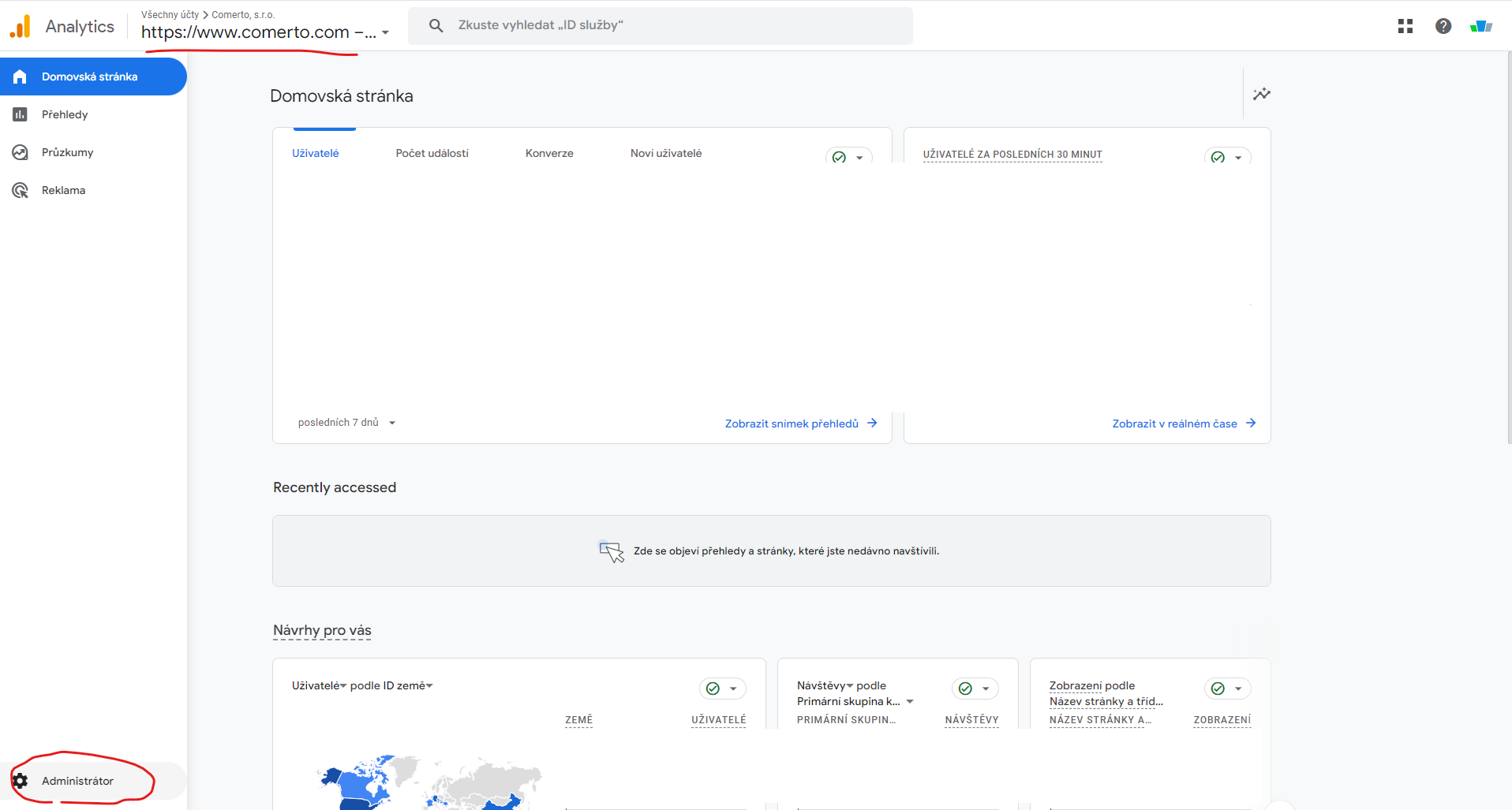Select Domovská stránka in the sidebar
The image size is (1512, 810).
(x=89, y=77)
